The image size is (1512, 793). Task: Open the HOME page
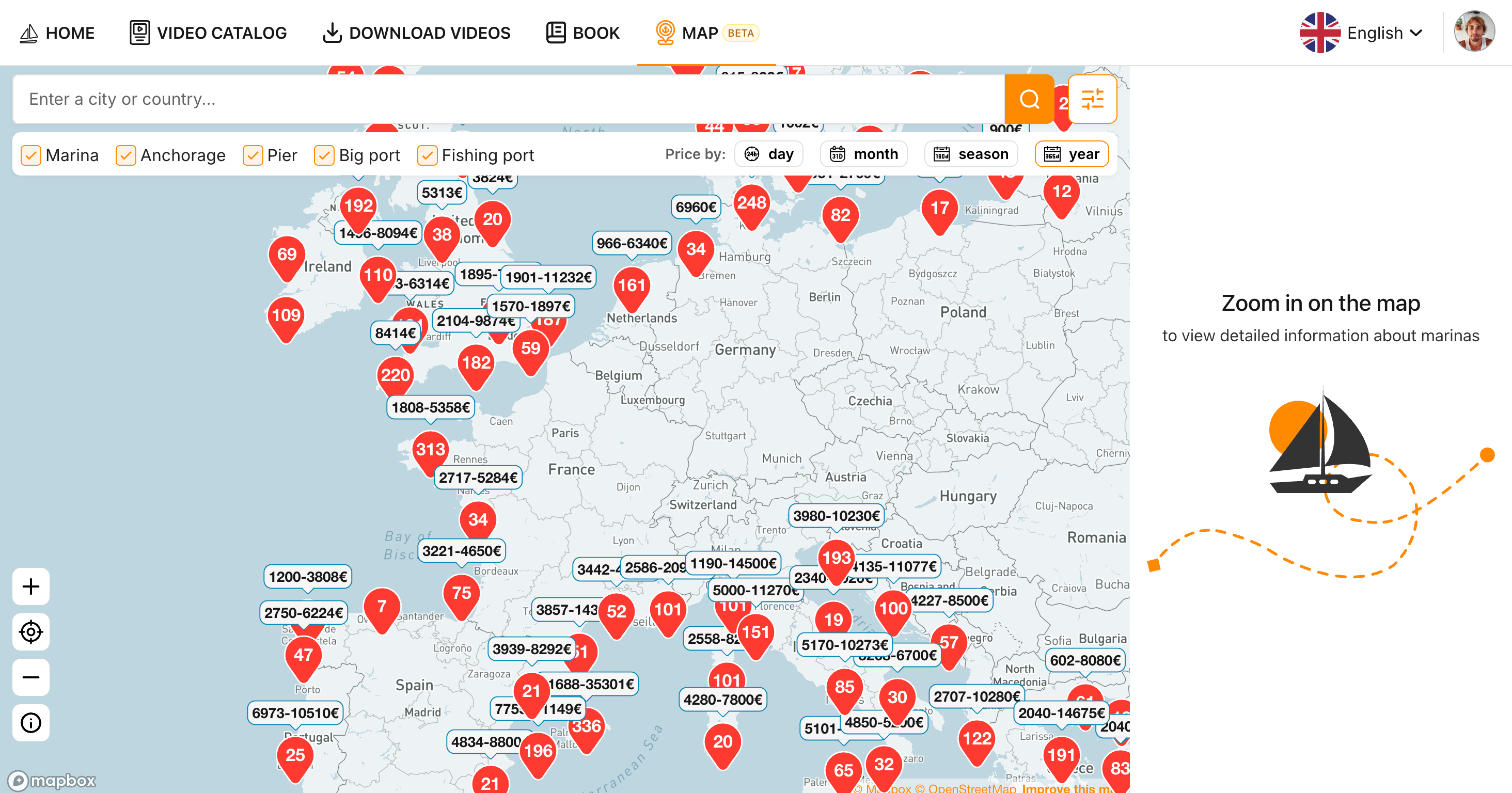click(57, 33)
